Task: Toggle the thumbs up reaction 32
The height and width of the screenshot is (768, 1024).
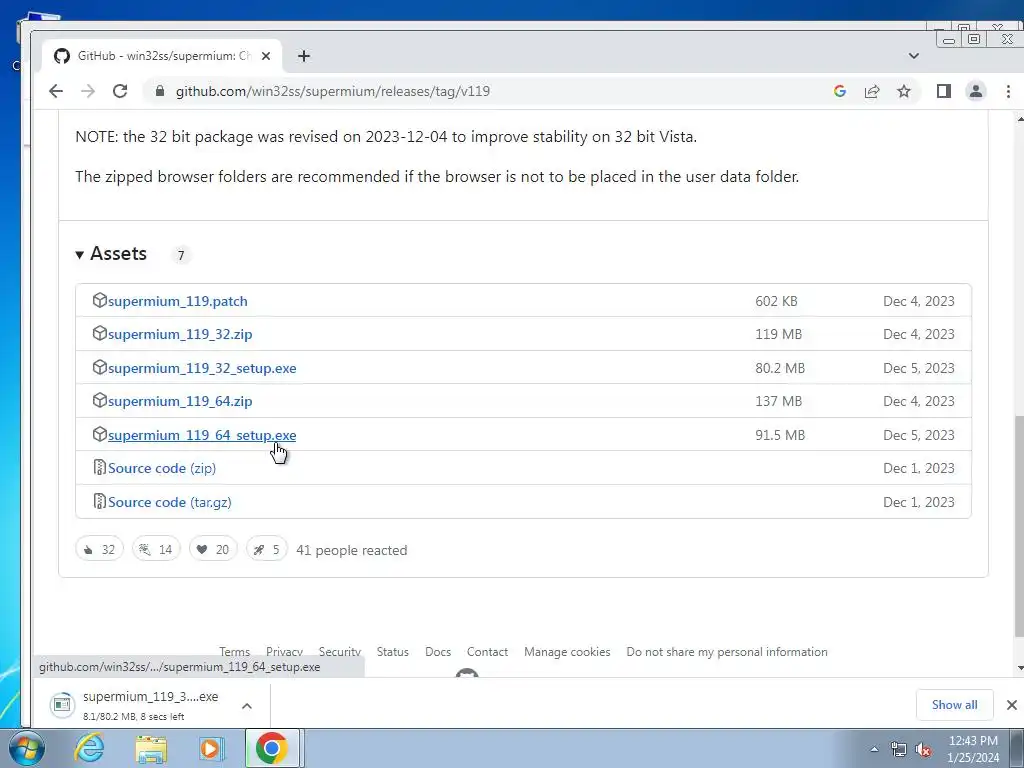Action: [x=99, y=550]
